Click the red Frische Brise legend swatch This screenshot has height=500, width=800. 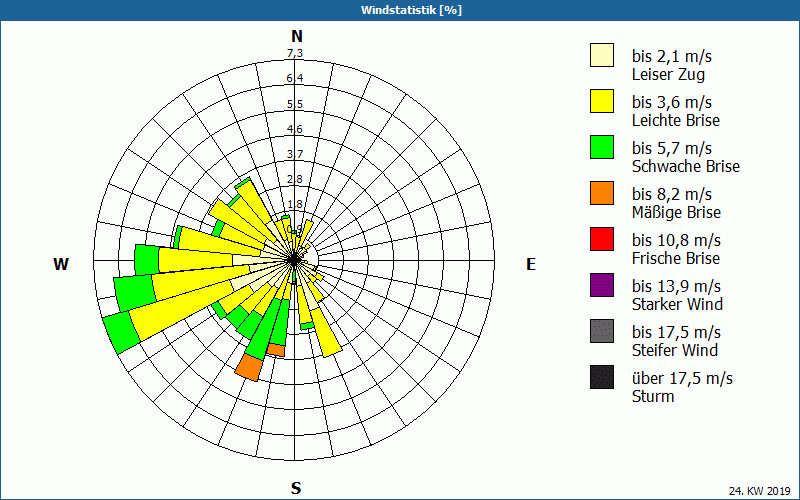click(602, 239)
